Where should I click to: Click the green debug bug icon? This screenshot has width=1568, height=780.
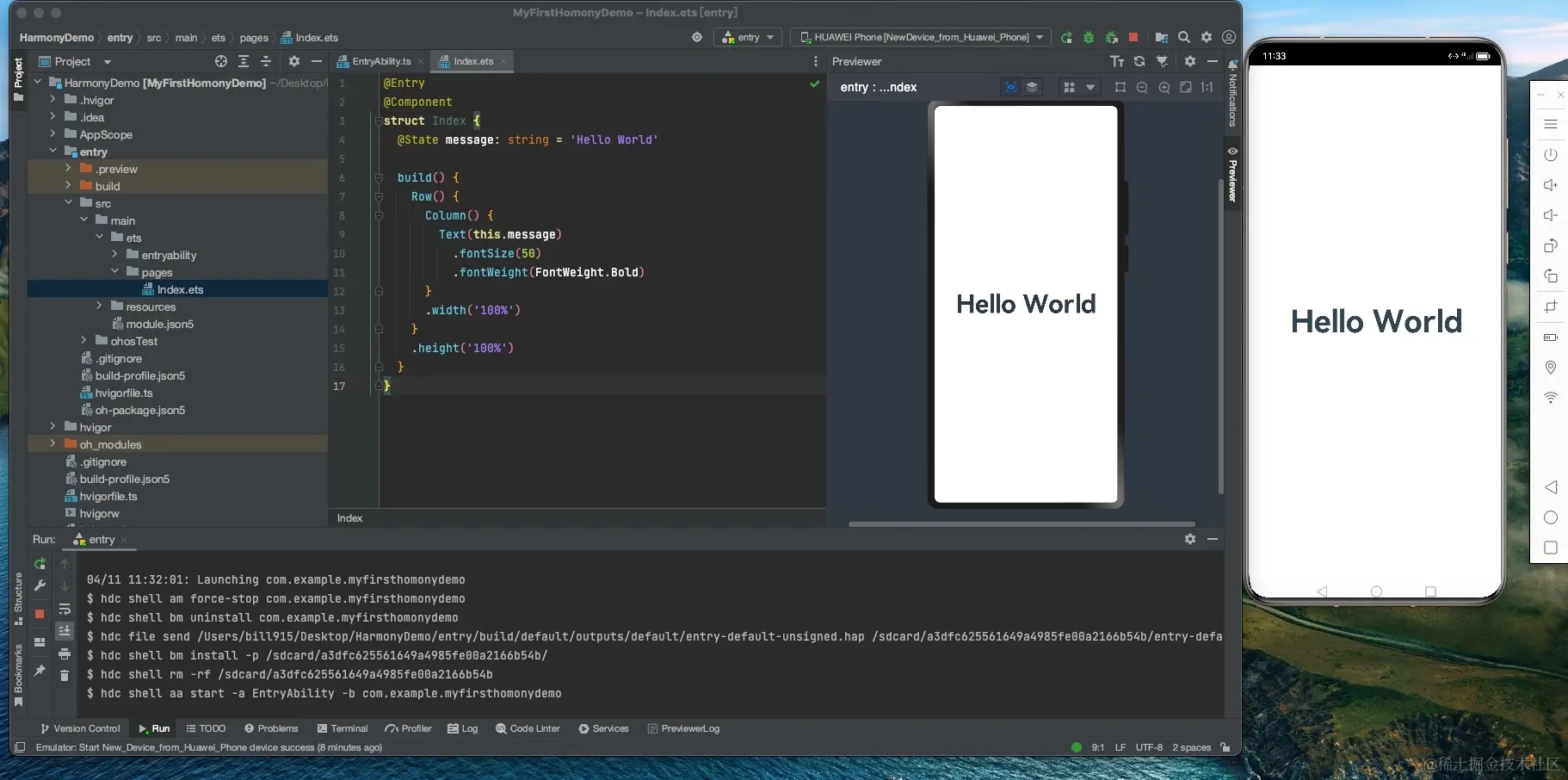pyautogui.click(x=1089, y=38)
